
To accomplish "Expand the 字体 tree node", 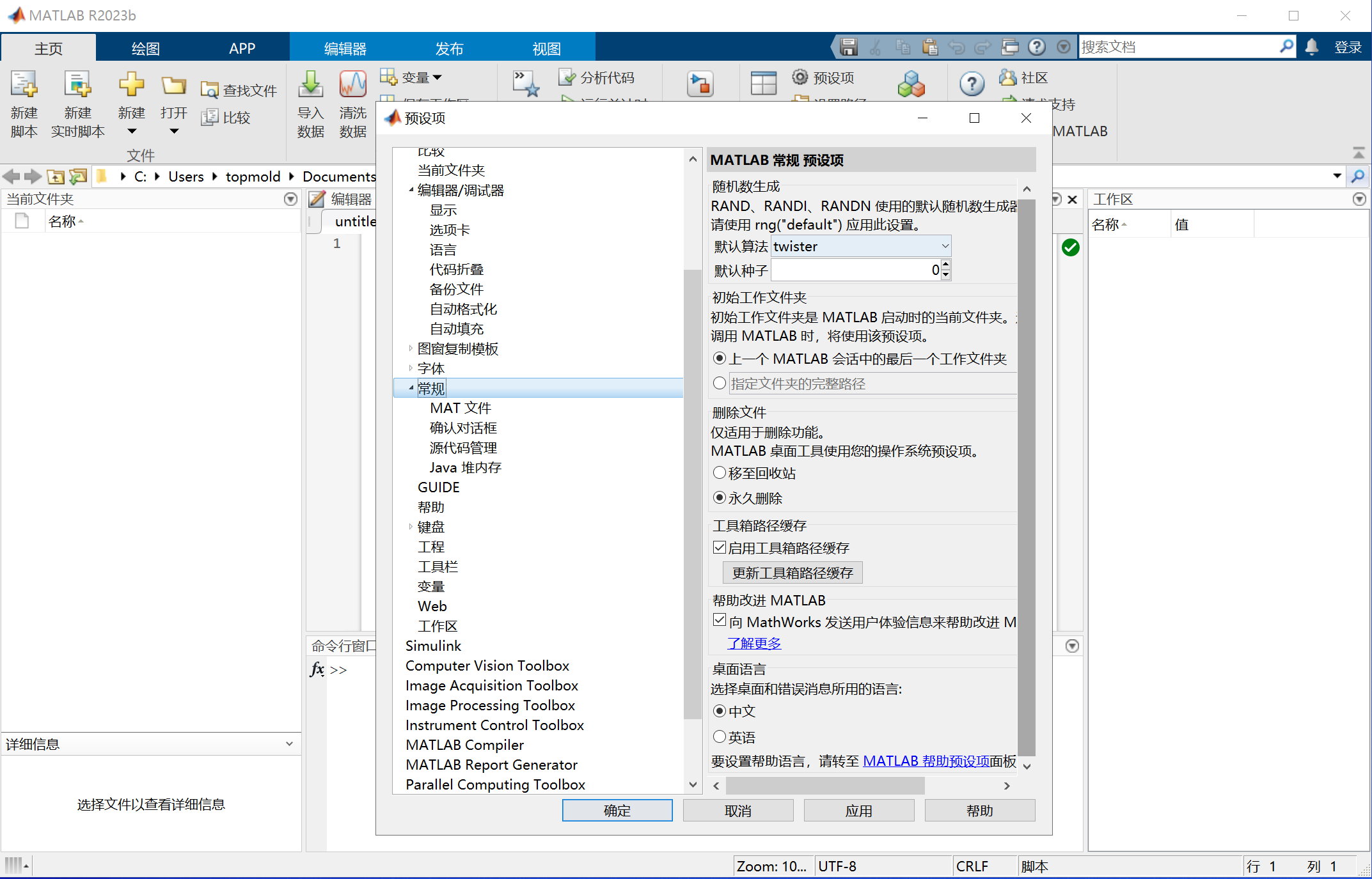I will tap(411, 368).
